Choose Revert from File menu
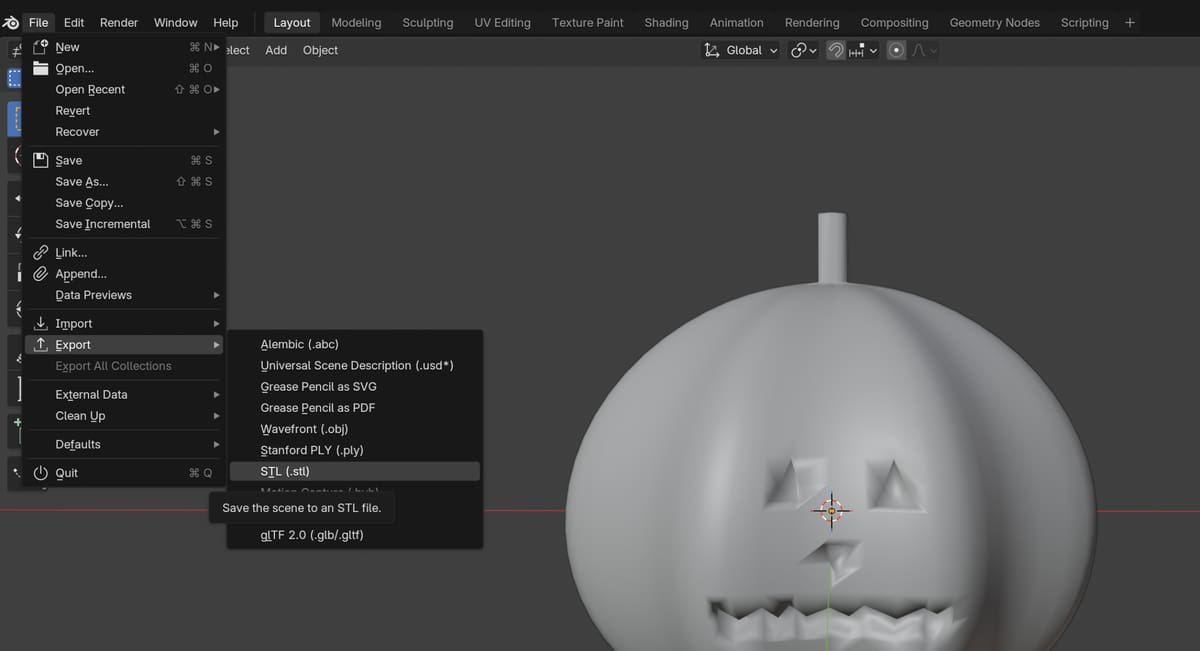Viewport: 1200px width, 651px height. pyautogui.click(x=124, y=111)
